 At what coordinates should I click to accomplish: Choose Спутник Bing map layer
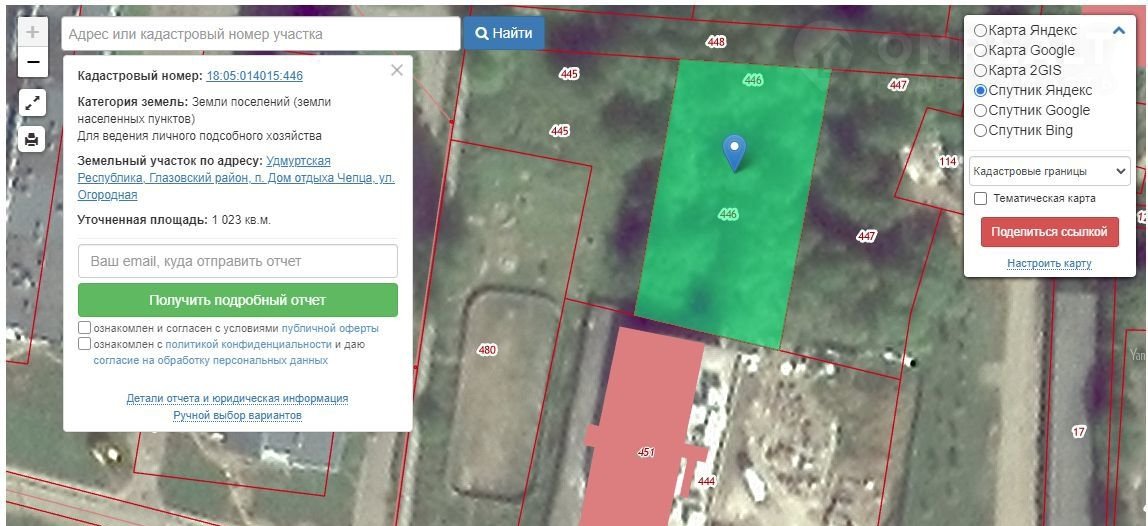(x=981, y=131)
